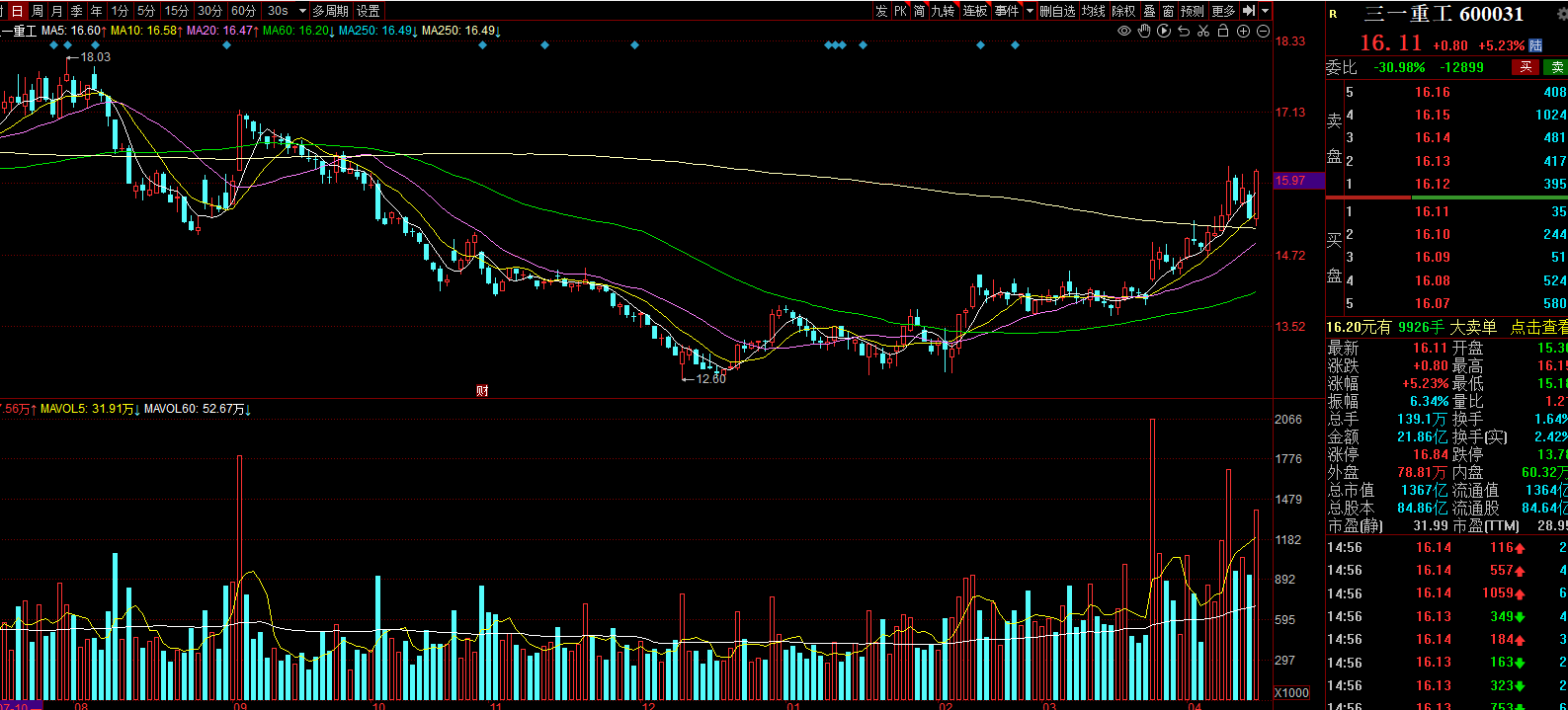Expand dropdown arrow at toolbar right end

[x=1265, y=11]
